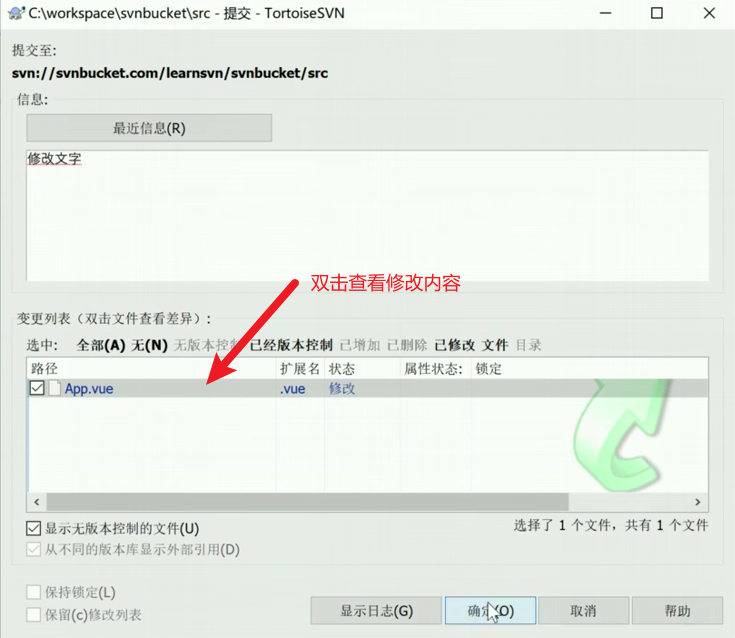Confirm commit with 确定(O) button
Image resolution: width=735 pixels, height=638 pixels.
click(490, 611)
